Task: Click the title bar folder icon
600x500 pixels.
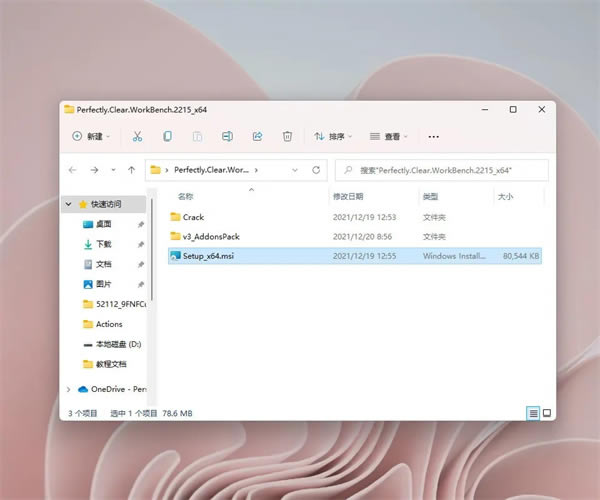Action: point(69,109)
